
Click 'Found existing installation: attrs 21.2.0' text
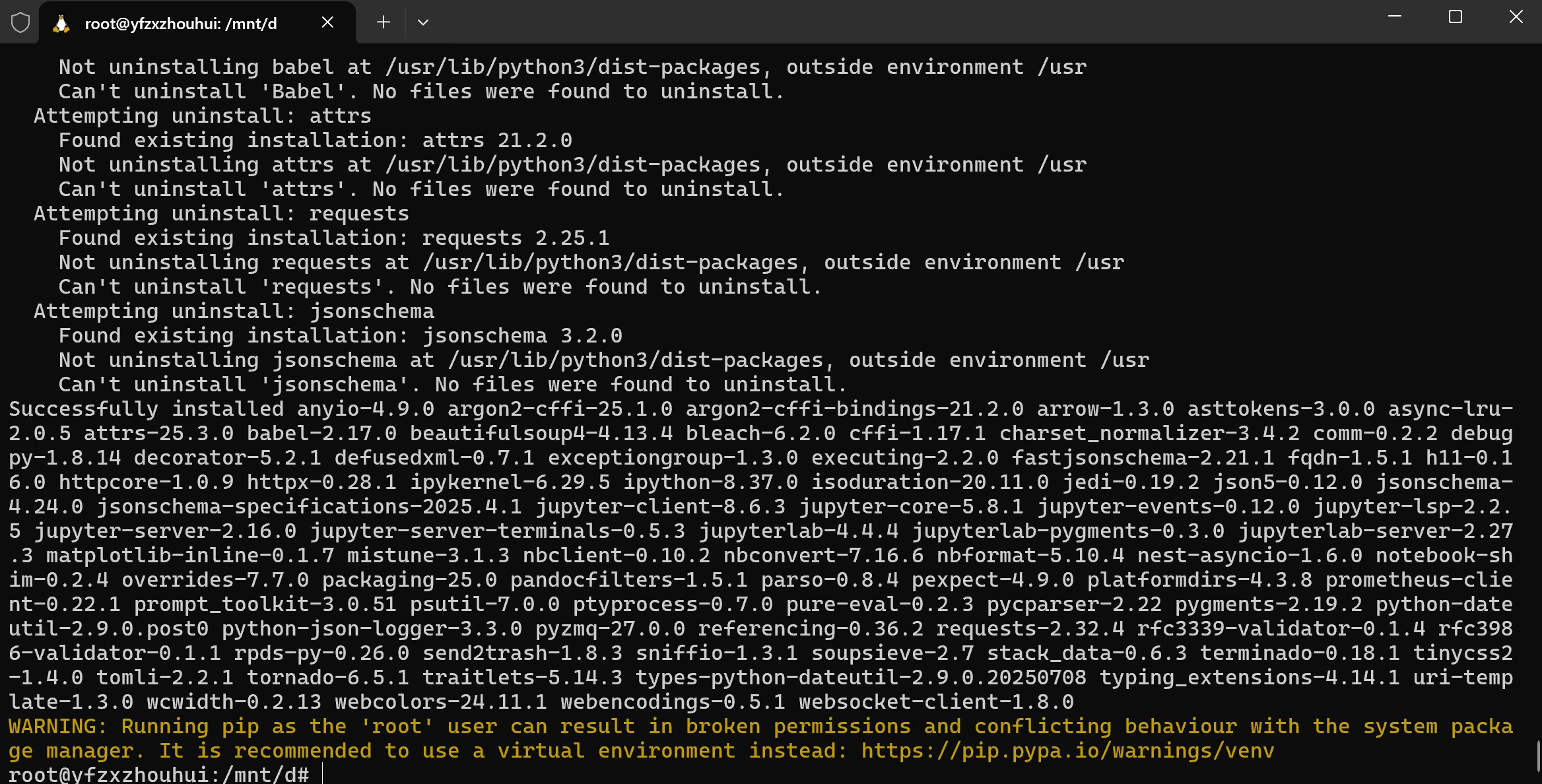coord(316,141)
